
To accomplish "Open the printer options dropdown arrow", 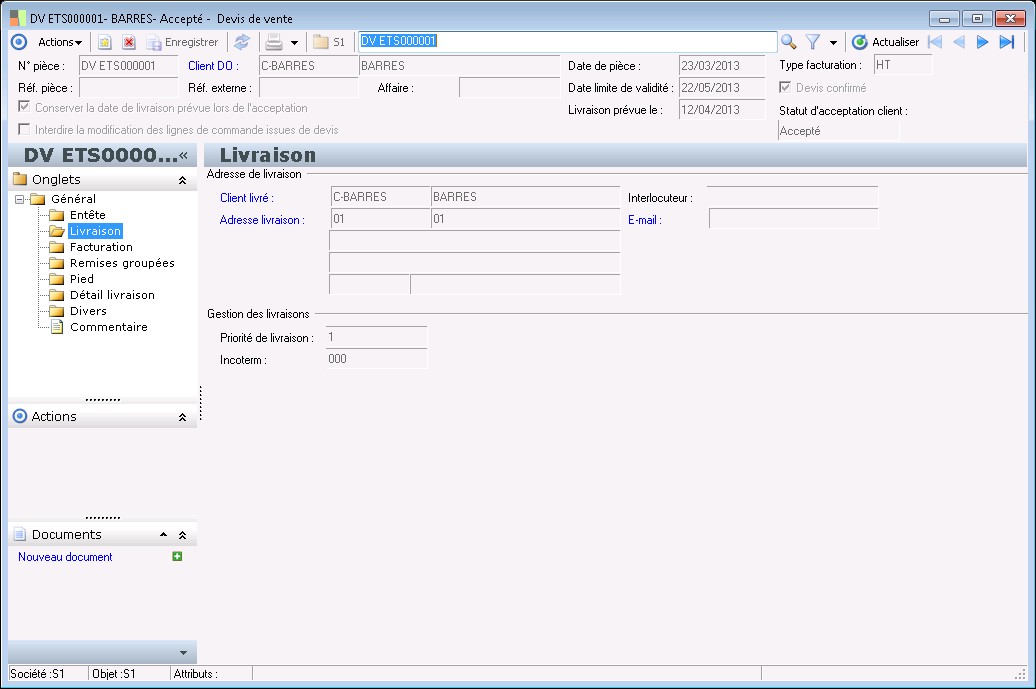I will point(294,43).
